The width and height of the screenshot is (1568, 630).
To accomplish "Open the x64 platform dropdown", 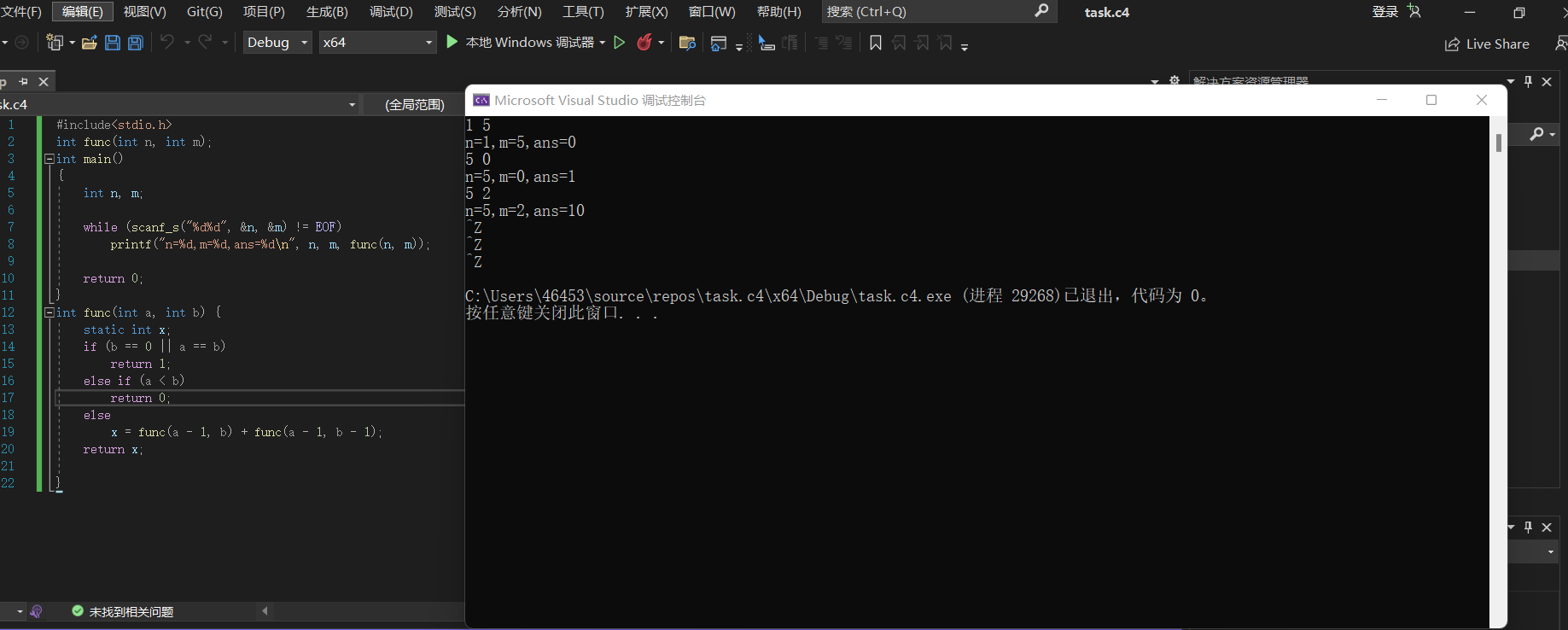I will coord(377,43).
